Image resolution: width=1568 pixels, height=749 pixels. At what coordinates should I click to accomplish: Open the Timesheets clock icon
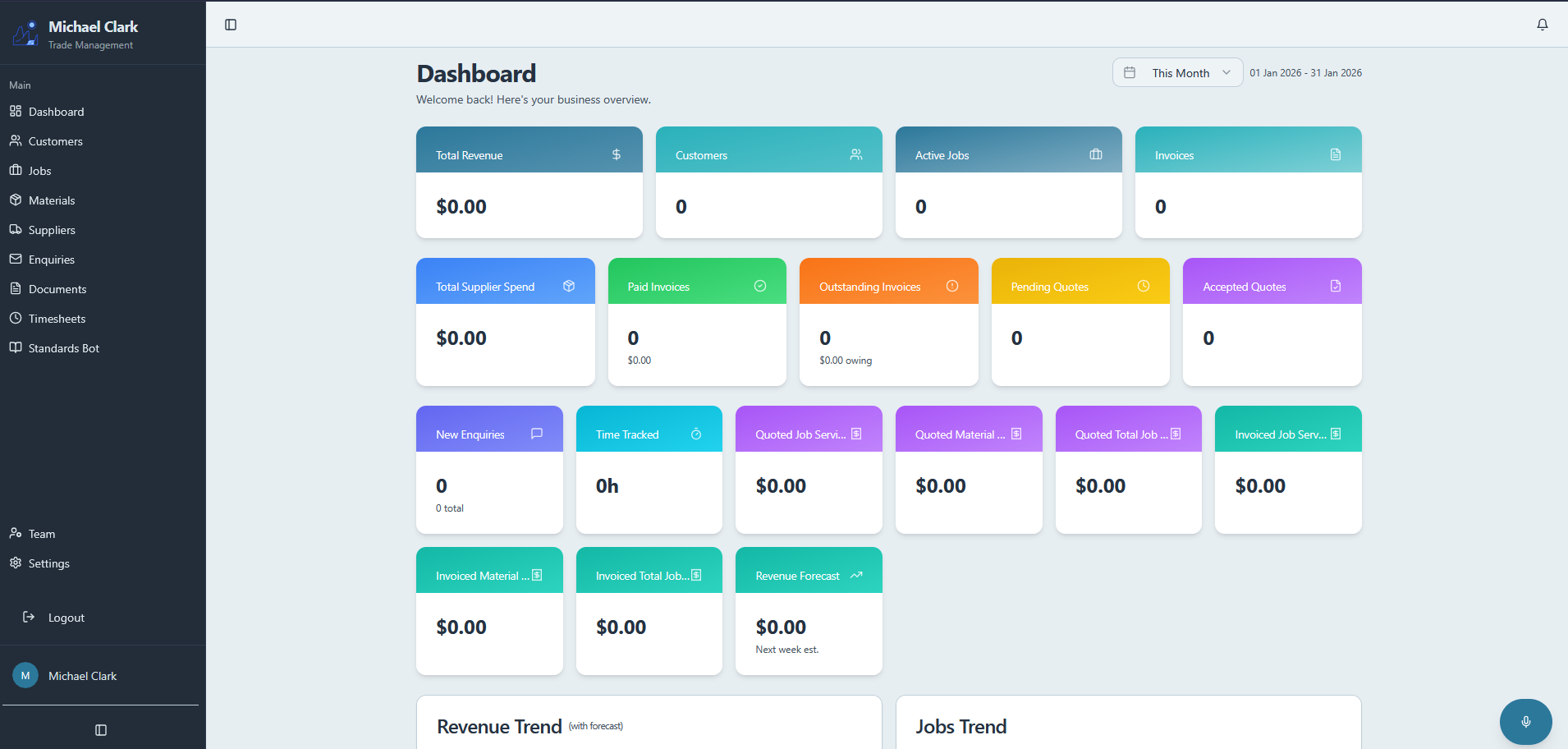(16, 318)
